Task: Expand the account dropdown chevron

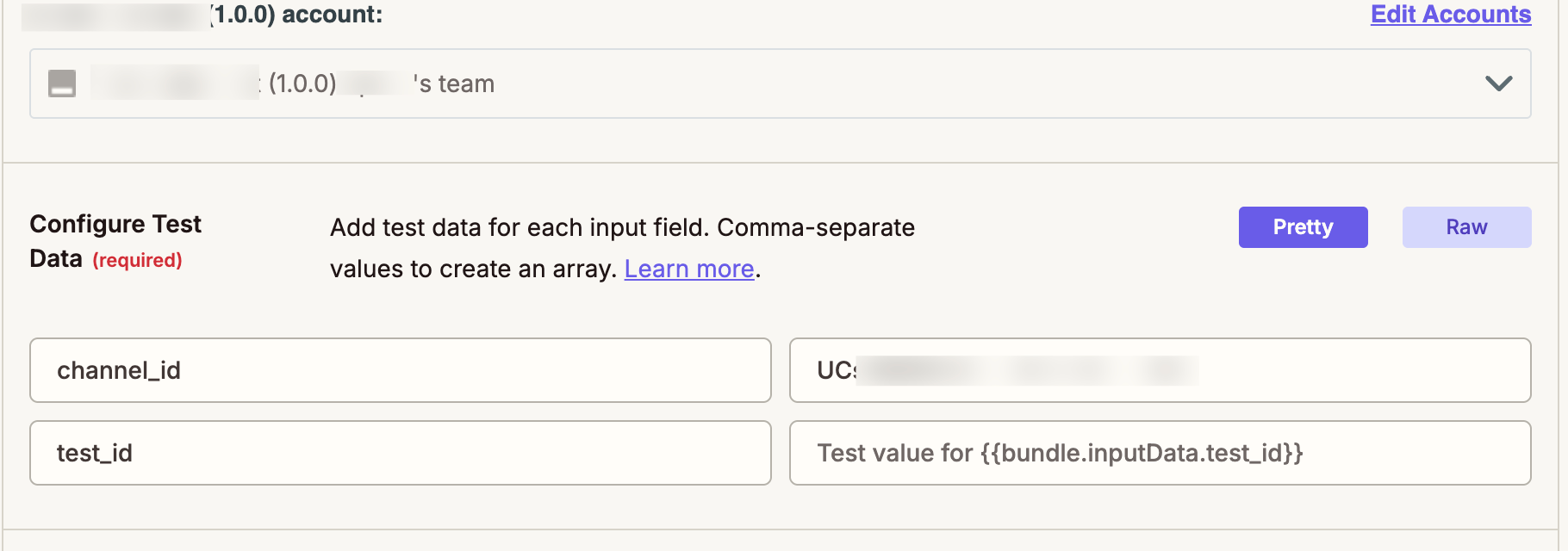Action: point(1498,84)
